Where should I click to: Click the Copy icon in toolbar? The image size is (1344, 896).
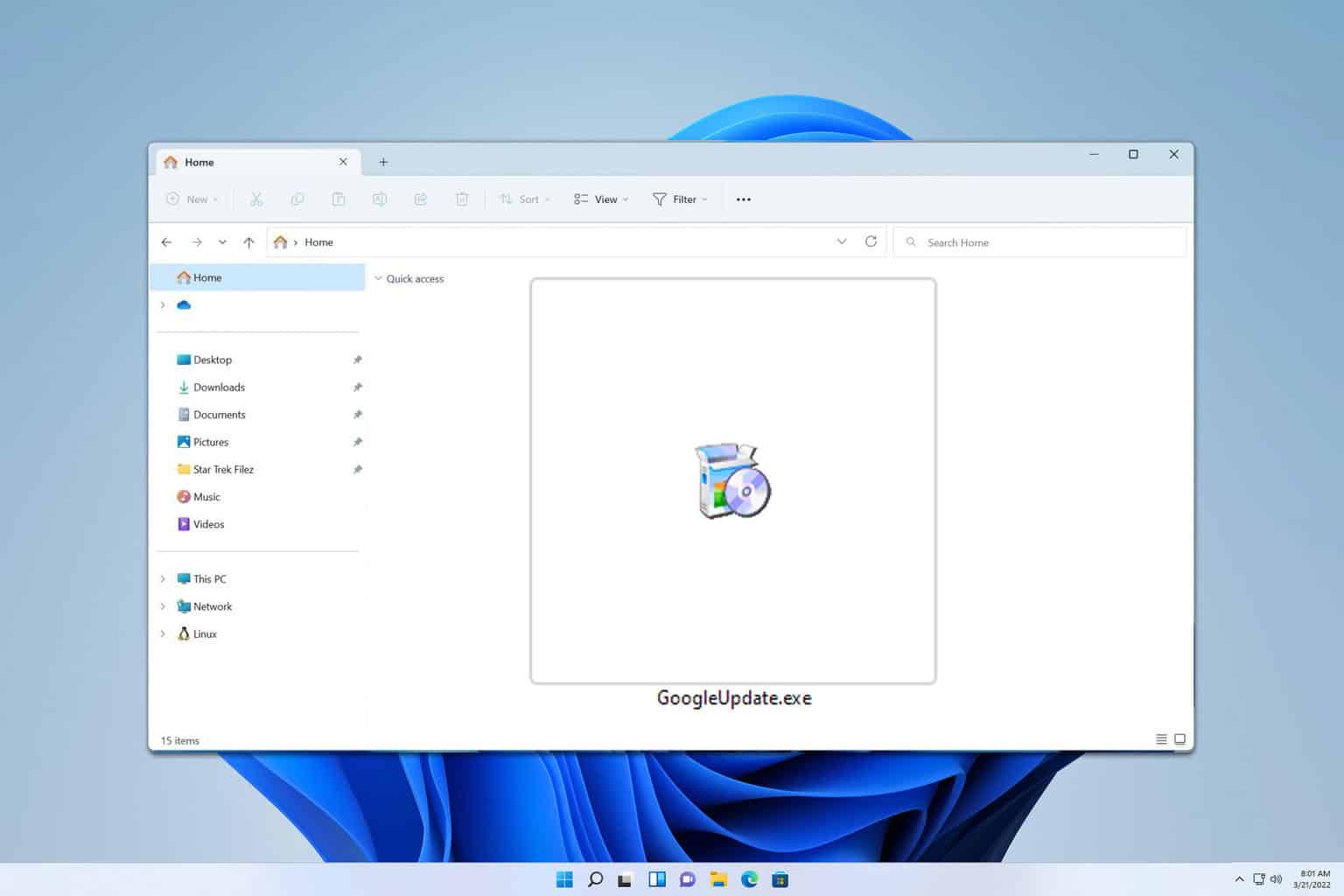[297, 199]
